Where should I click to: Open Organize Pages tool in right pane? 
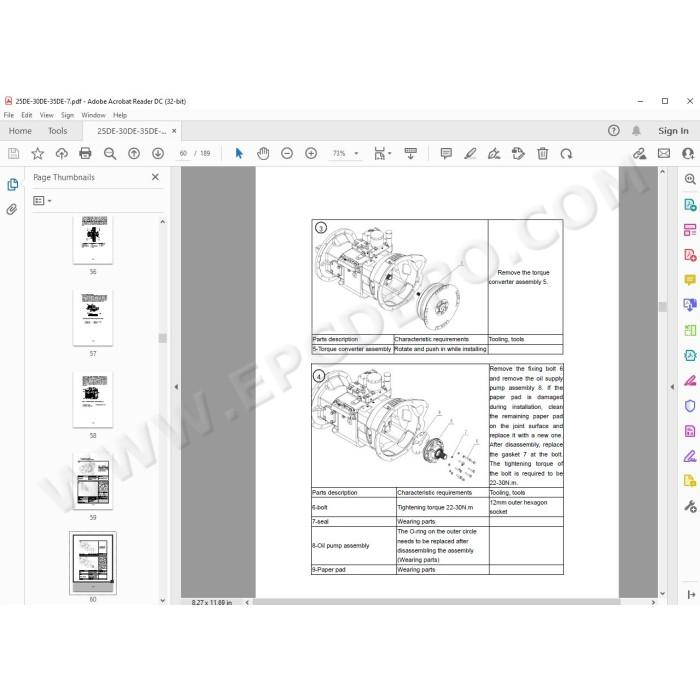click(x=690, y=230)
